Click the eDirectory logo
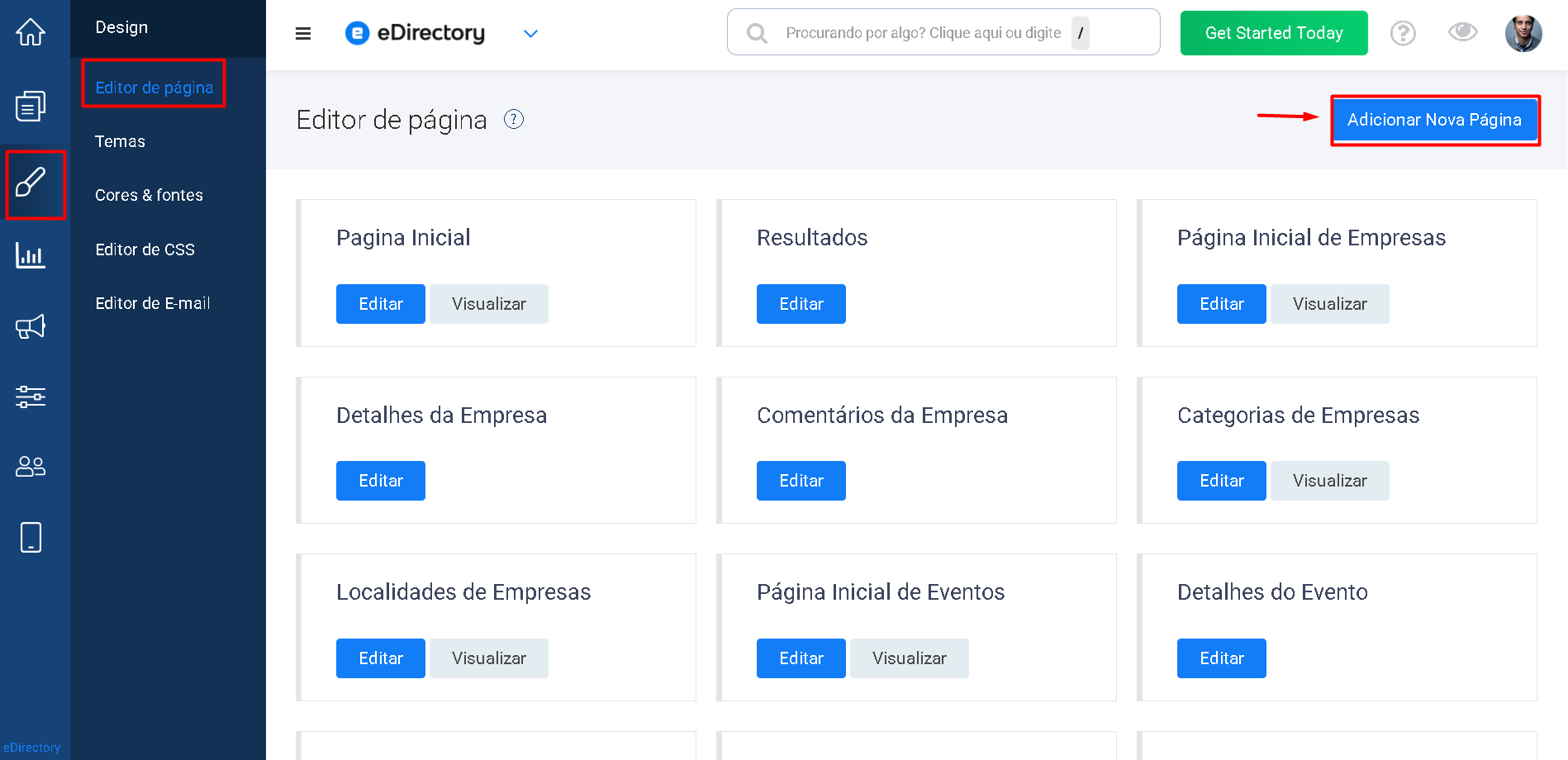 415,33
